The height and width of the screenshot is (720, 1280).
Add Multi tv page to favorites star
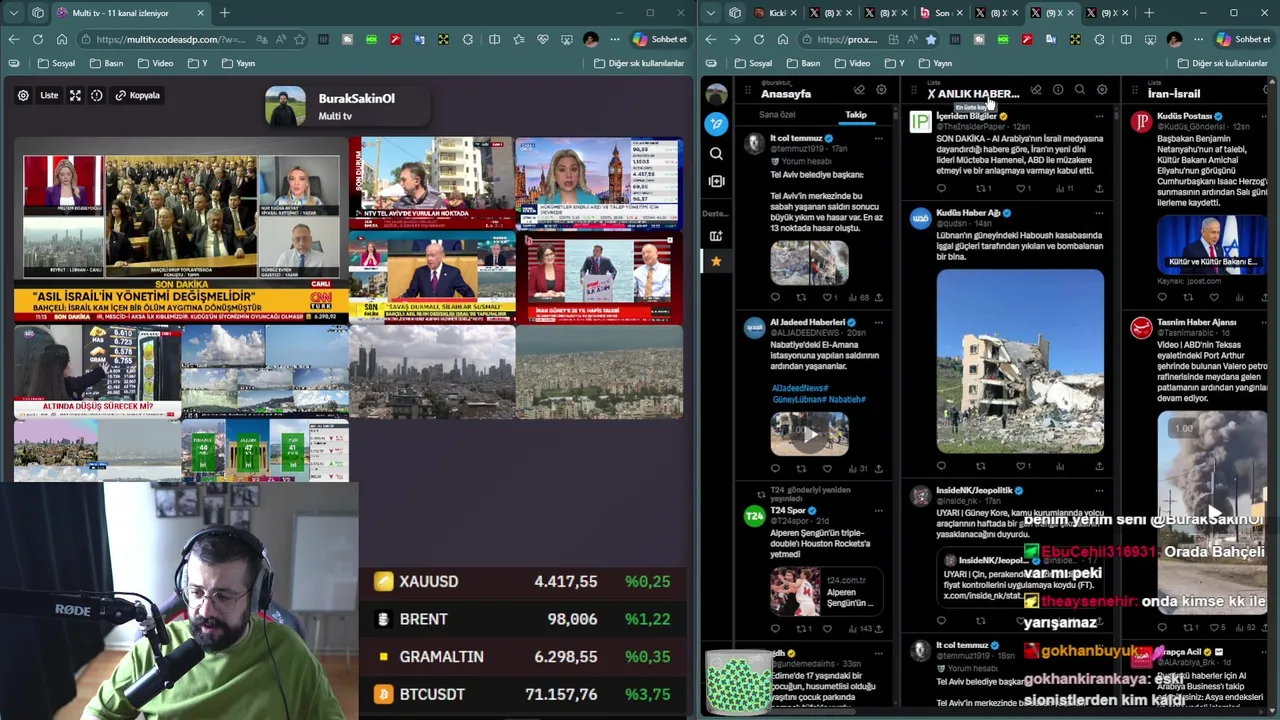tap(299, 39)
